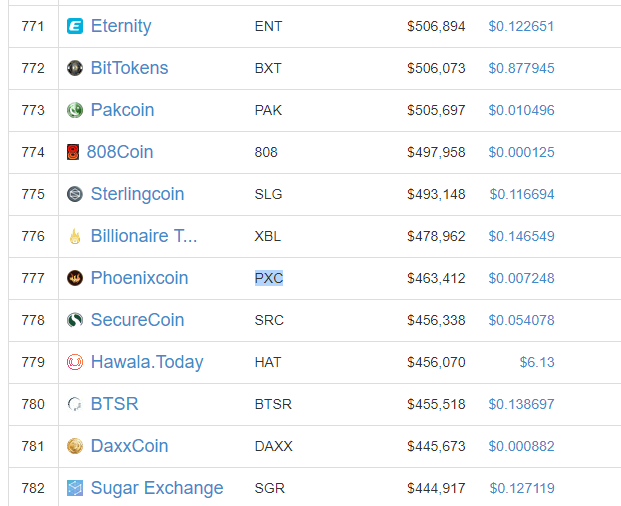Image resolution: width=621 pixels, height=506 pixels.
Task: Click the SecureCoin logo icon
Action: [75, 320]
